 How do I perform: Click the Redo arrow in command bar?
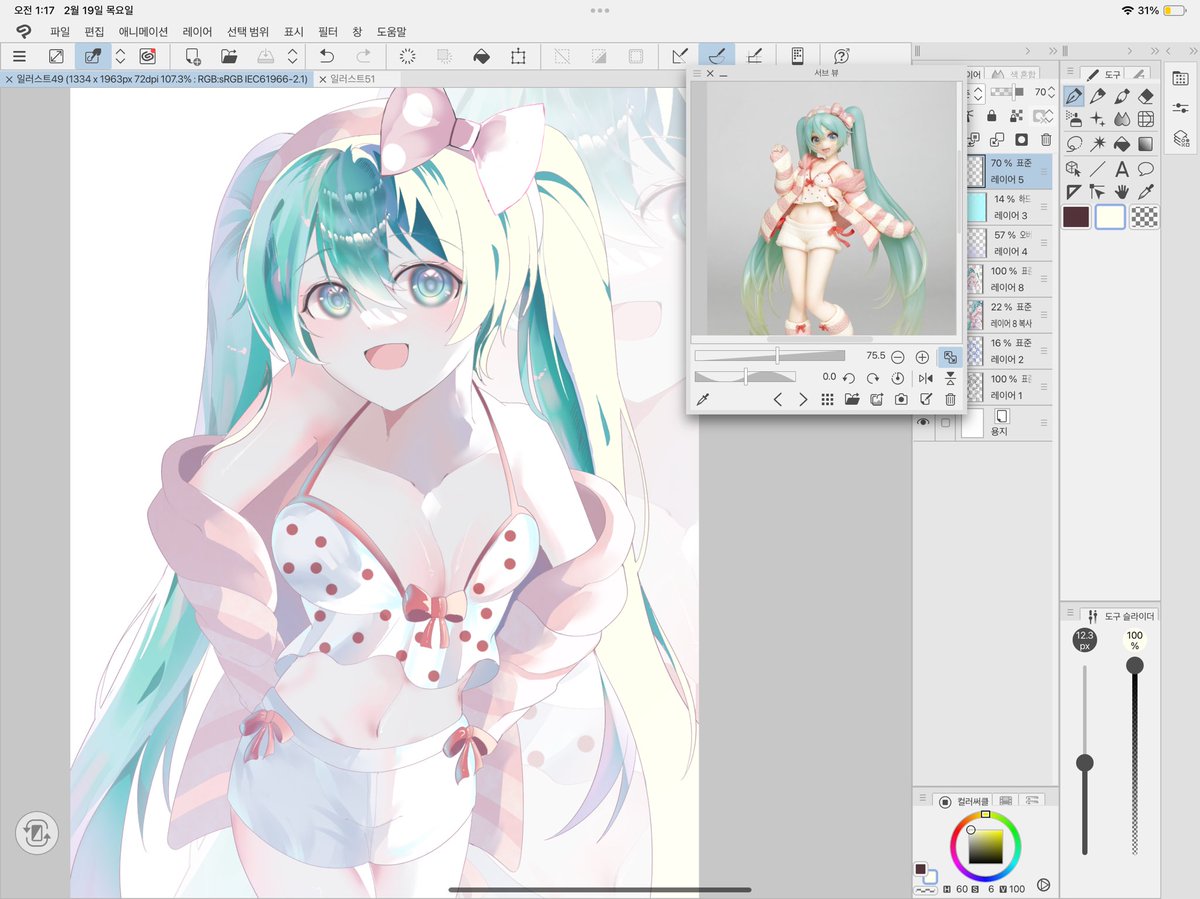tap(364, 56)
